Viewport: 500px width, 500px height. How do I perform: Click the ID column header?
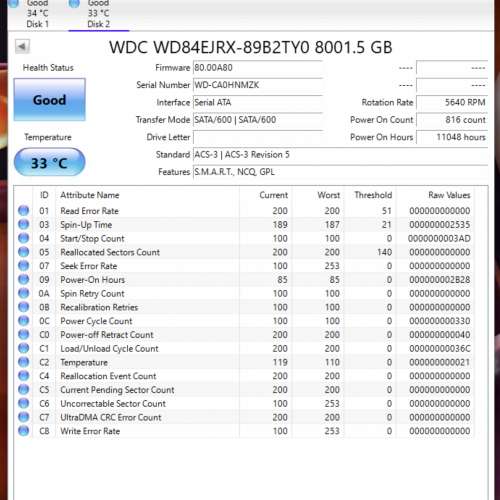pos(44,195)
